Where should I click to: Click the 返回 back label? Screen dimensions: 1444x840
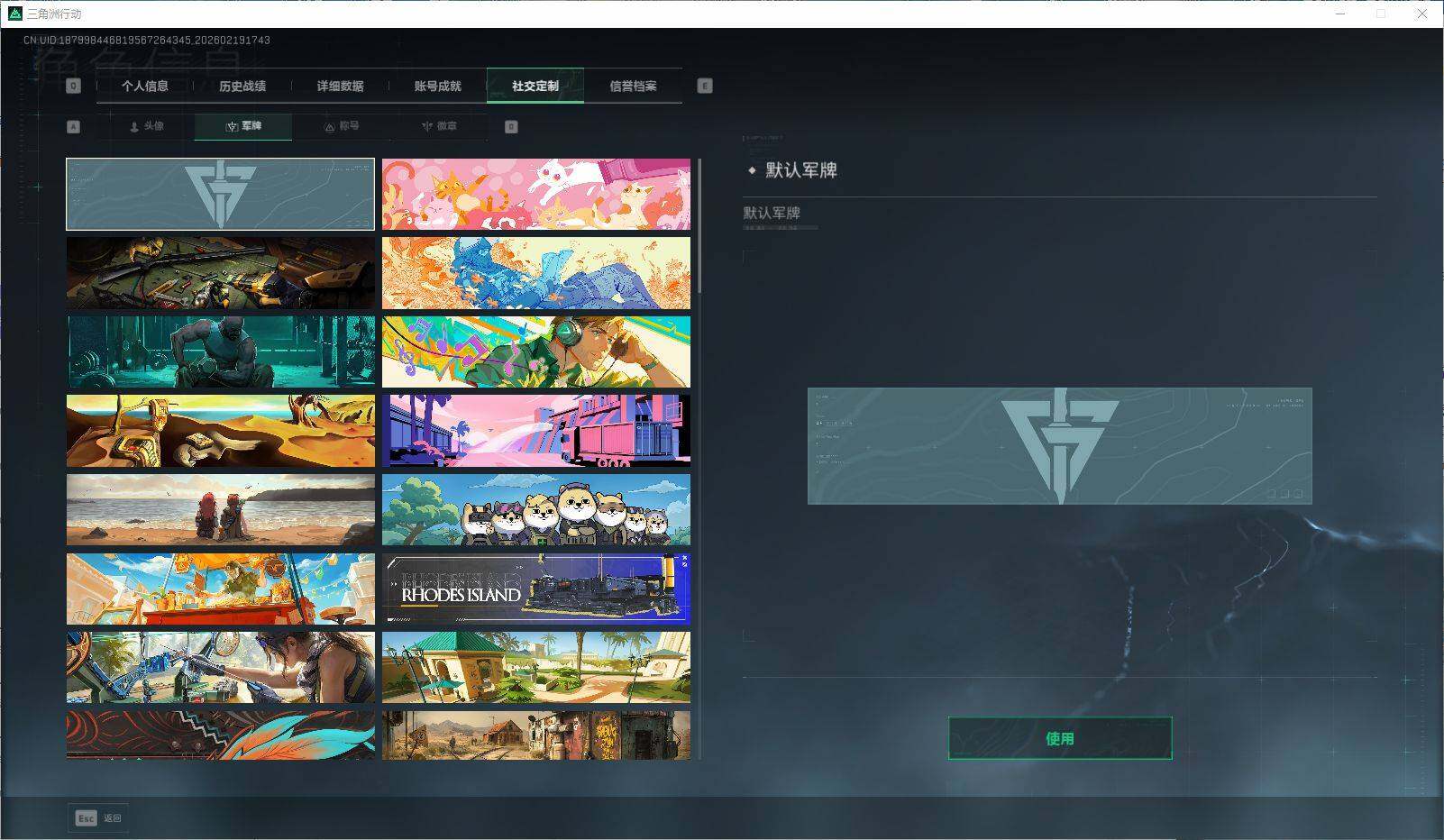(112, 818)
